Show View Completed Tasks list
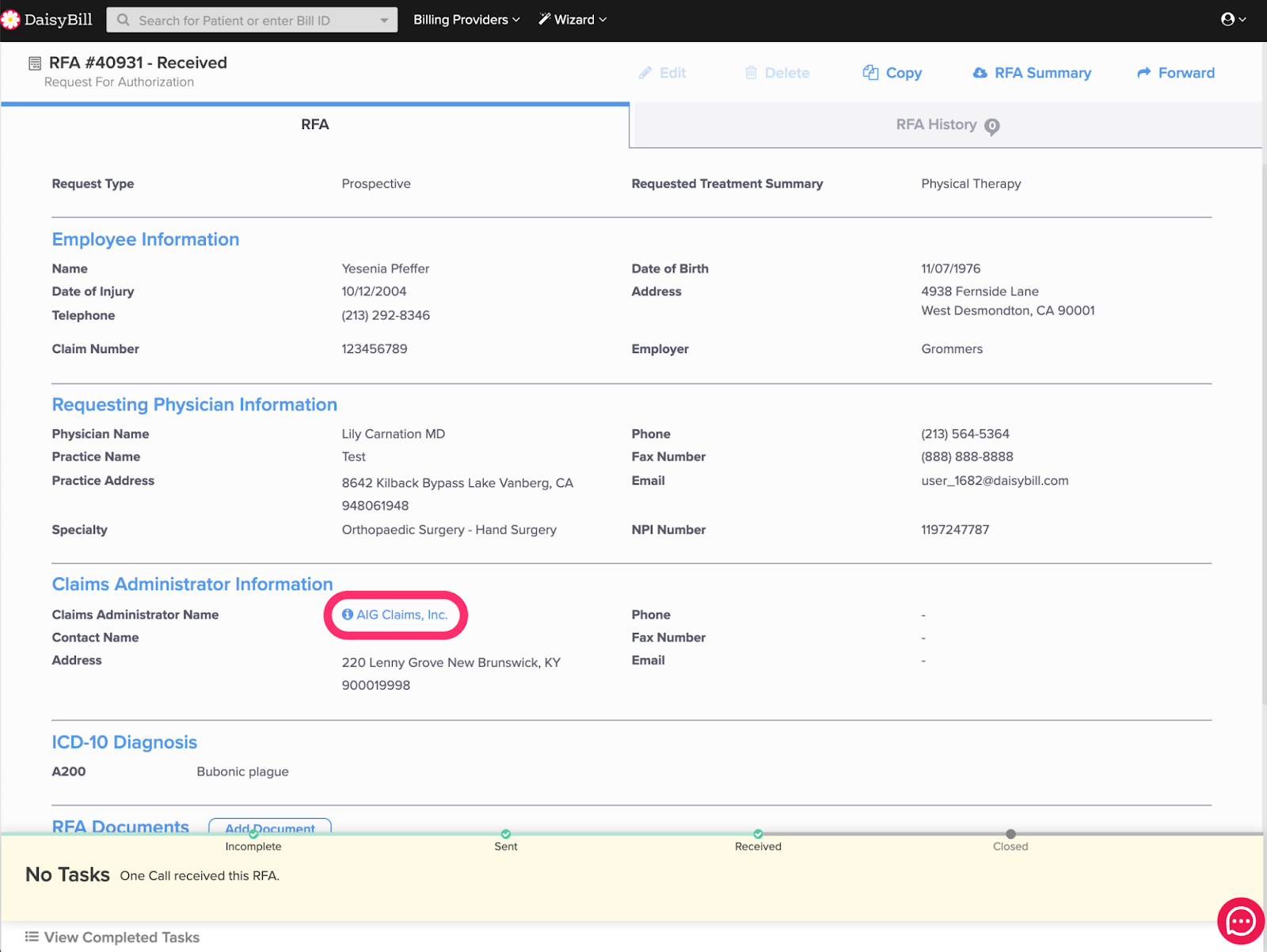The image size is (1267, 952). 121,937
